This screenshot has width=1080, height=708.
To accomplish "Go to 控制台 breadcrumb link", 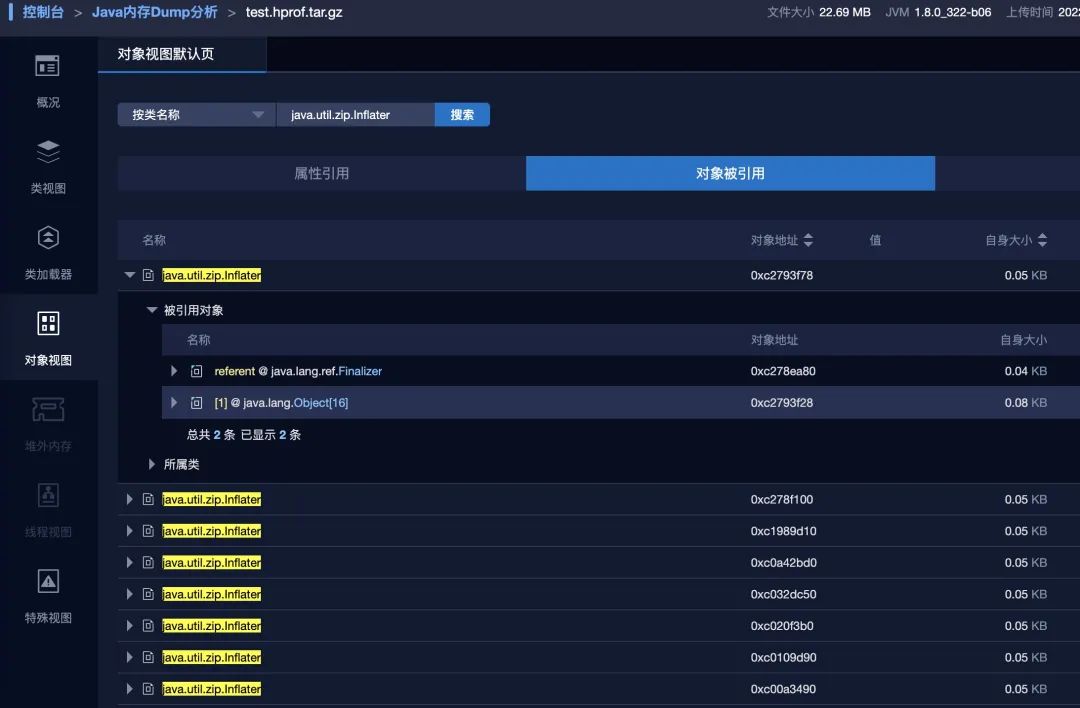I will point(43,12).
